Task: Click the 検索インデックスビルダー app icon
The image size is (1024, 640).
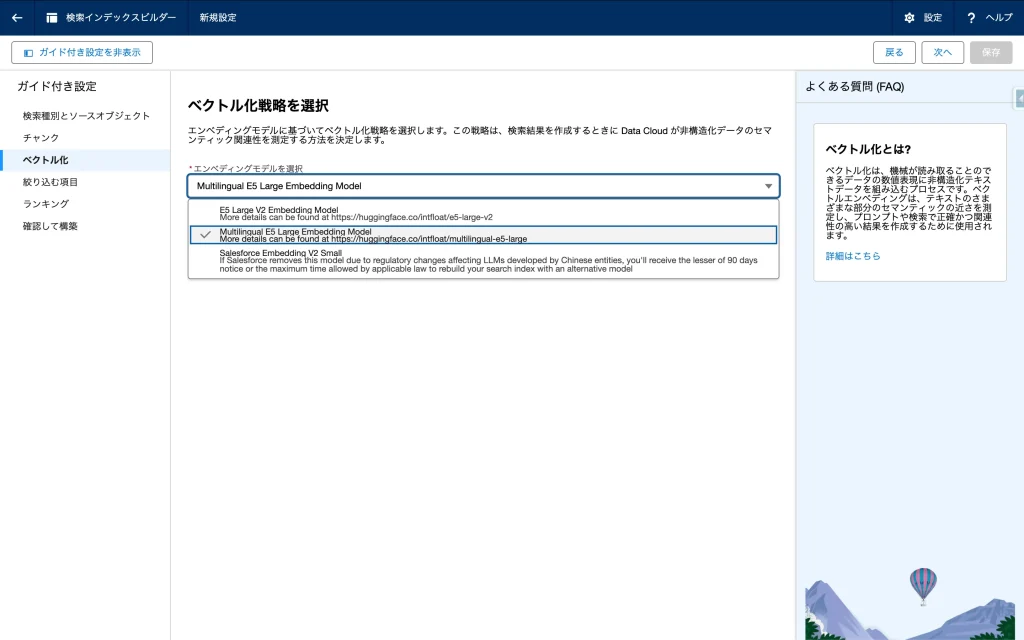Action: click(x=52, y=18)
